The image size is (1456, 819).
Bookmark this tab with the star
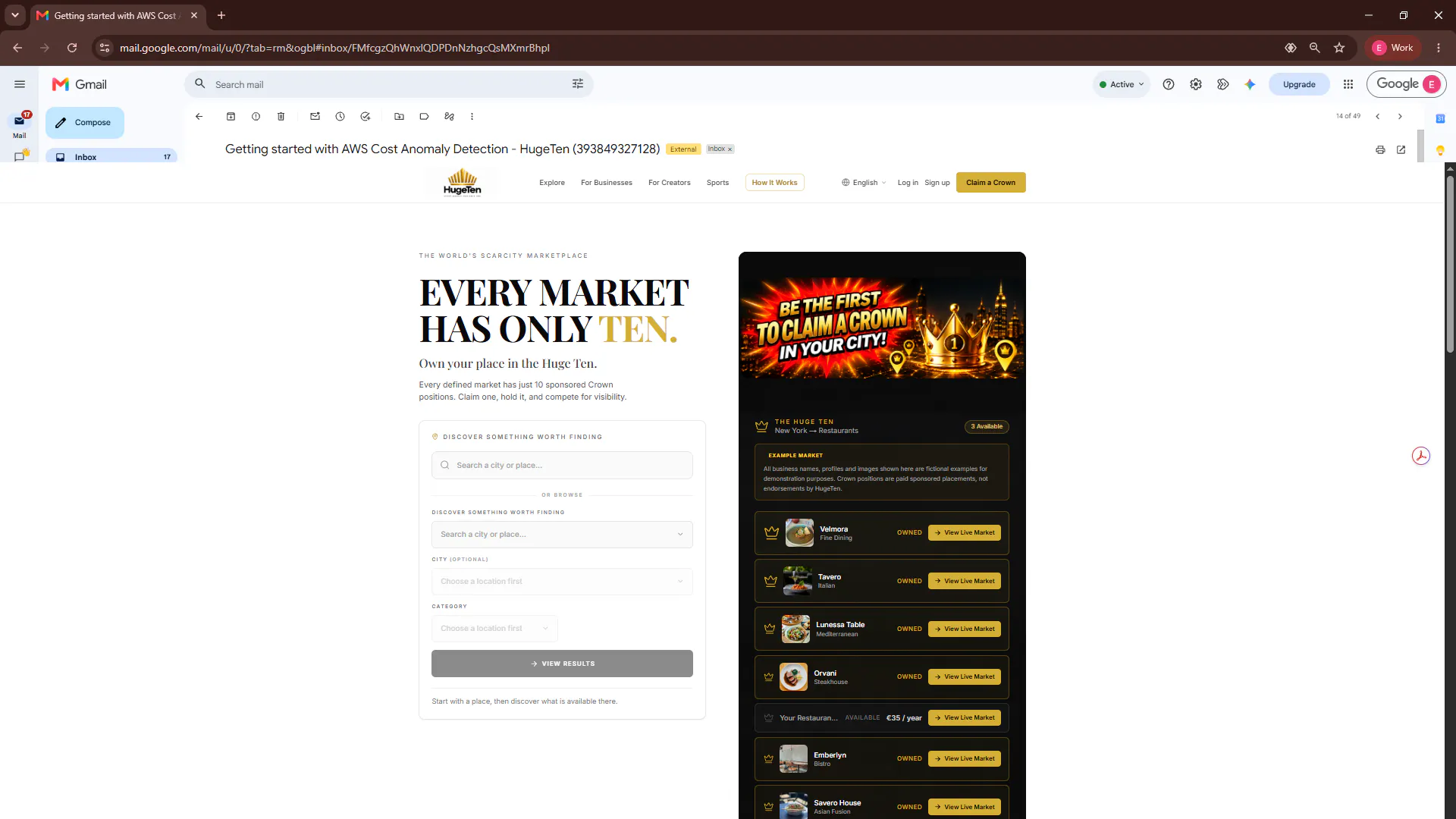[1339, 48]
